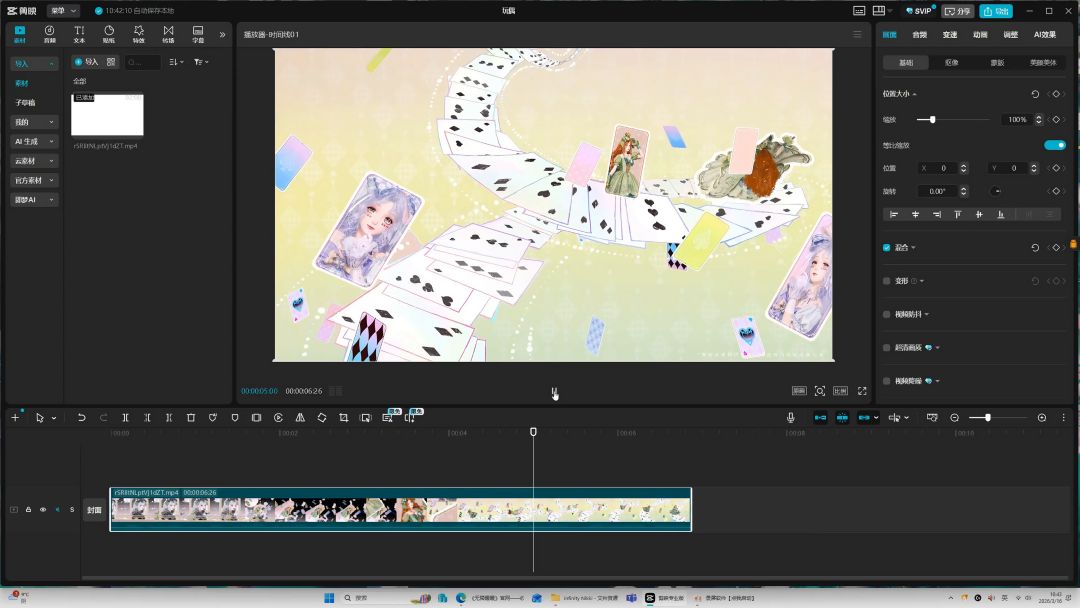Toggle track visibility eye icon

[43, 510]
